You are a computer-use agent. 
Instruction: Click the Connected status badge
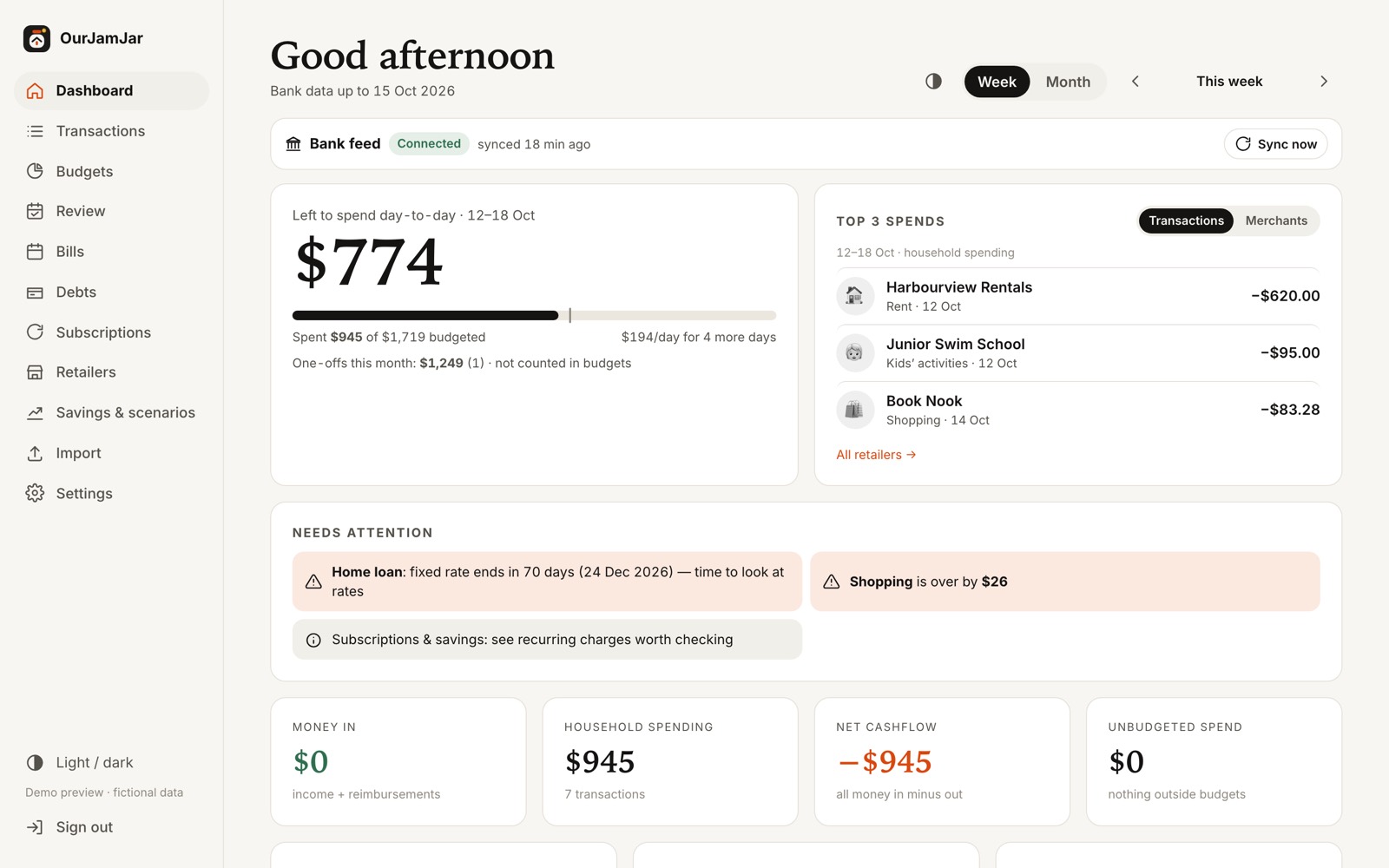tap(429, 144)
